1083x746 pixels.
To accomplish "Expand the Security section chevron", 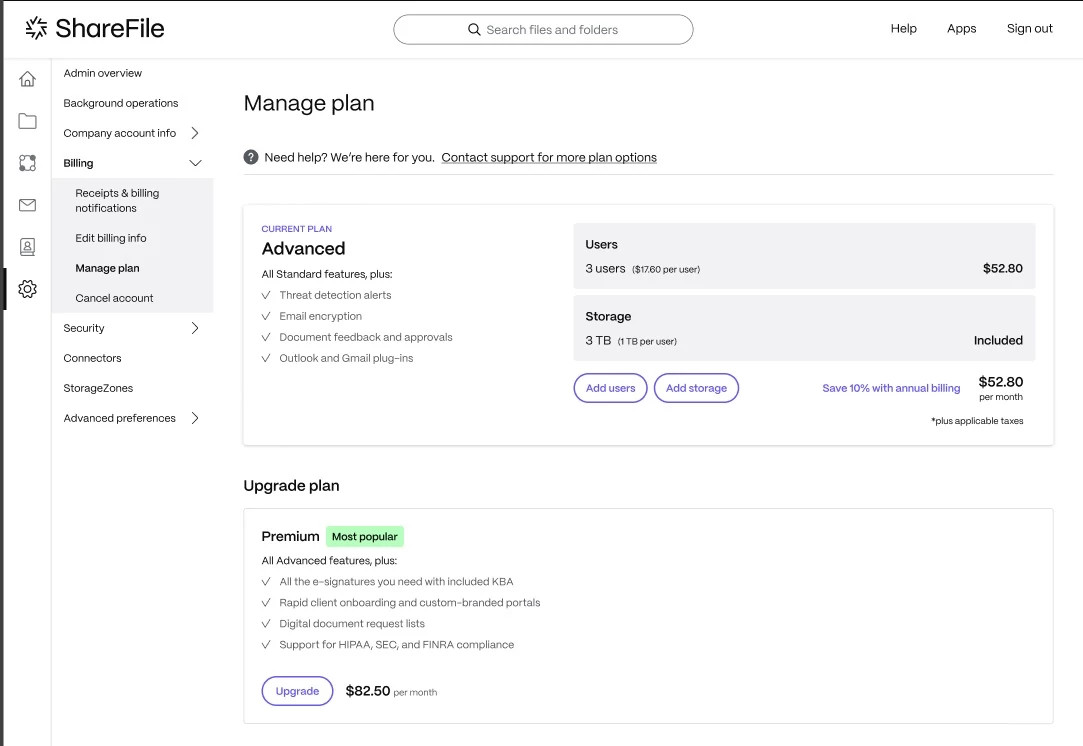I will pyautogui.click(x=195, y=328).
